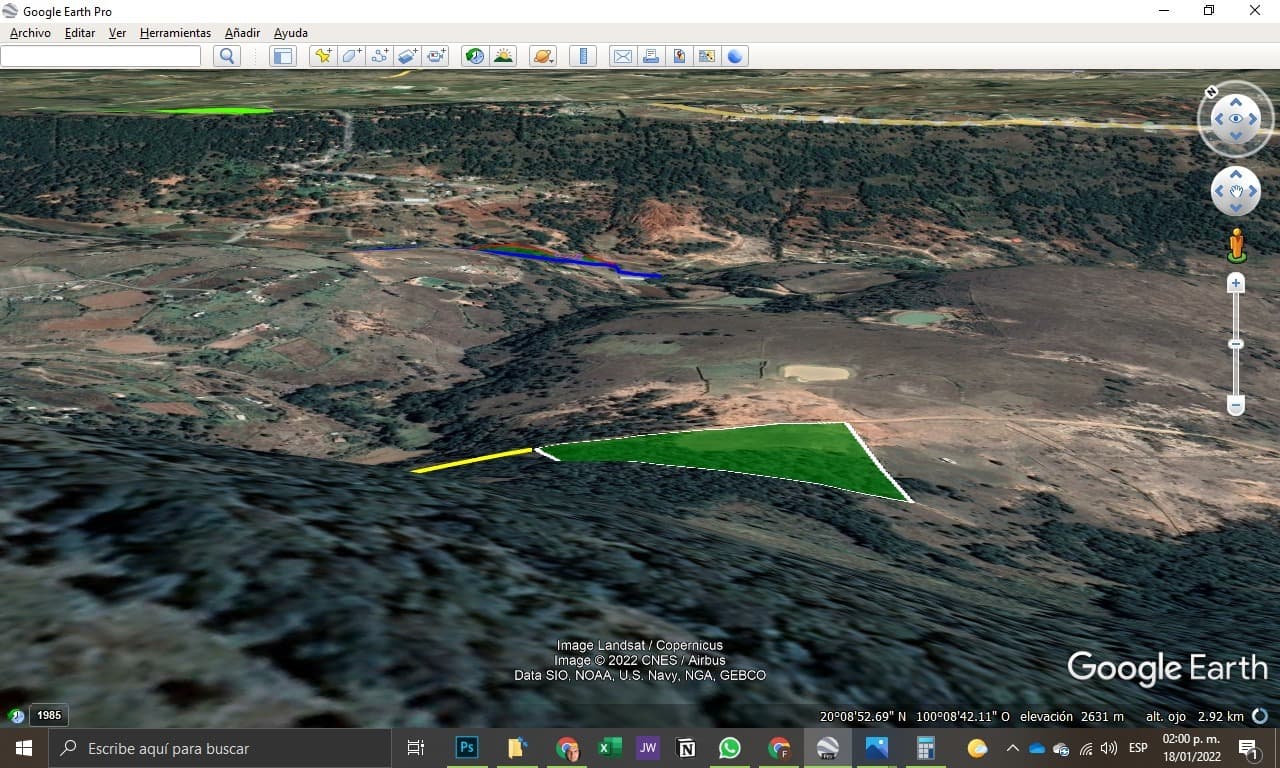Viewport: 1280px width, 768px height.
Task: Start the Record a Tour tool
Action: point(436,56)
